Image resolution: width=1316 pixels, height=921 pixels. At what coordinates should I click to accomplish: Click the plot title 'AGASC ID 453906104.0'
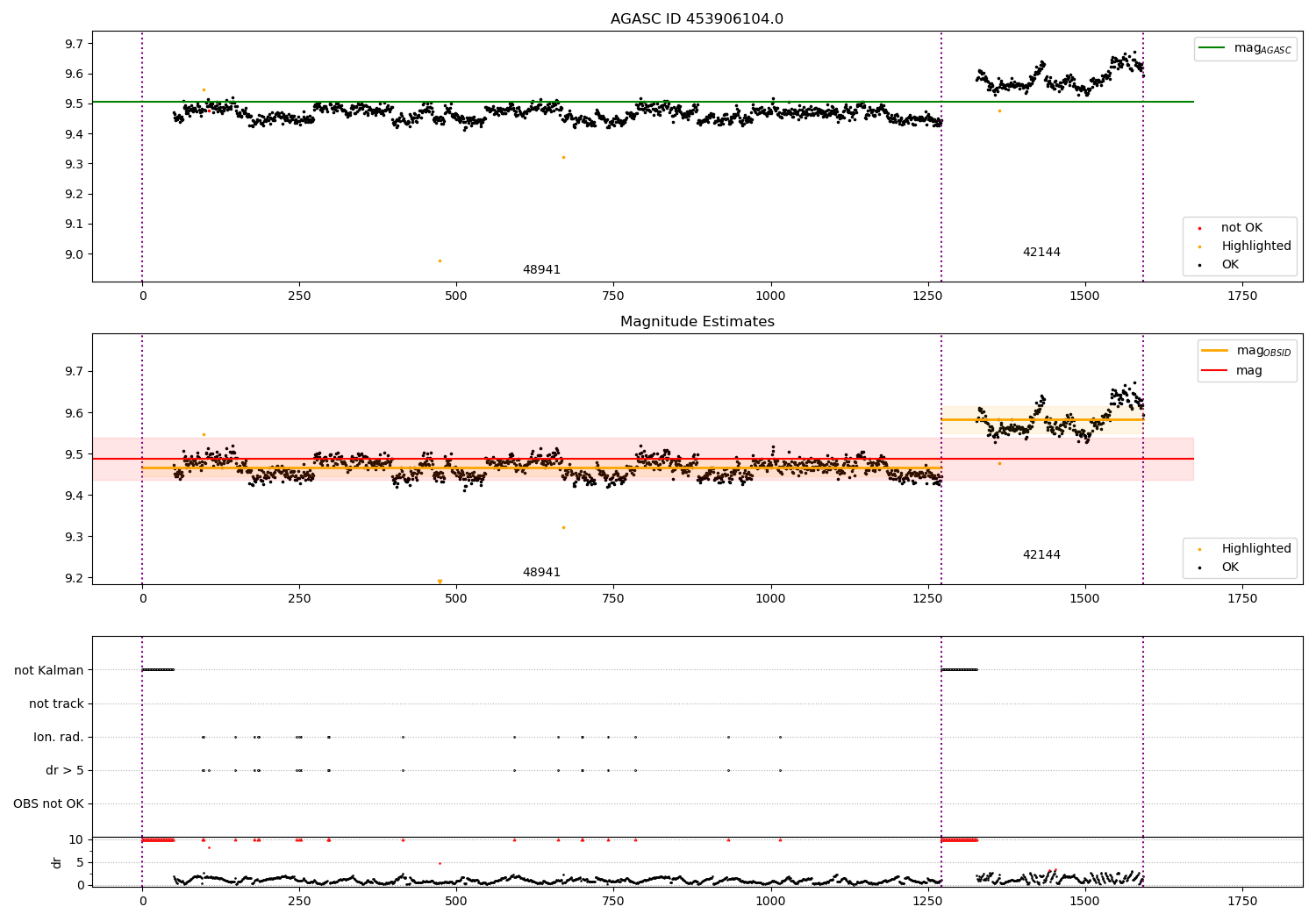[x=697, y=19]
